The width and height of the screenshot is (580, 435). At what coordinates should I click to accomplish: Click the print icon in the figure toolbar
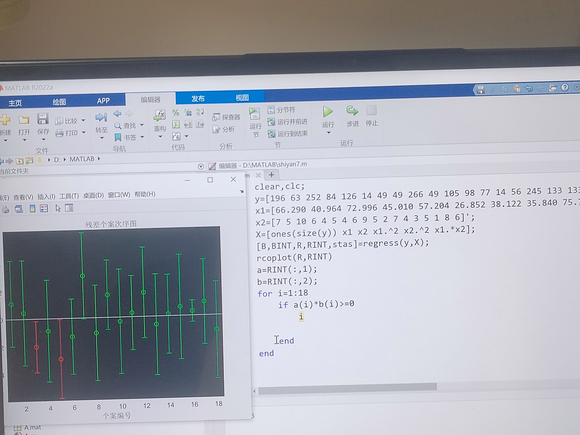[6, 209]
